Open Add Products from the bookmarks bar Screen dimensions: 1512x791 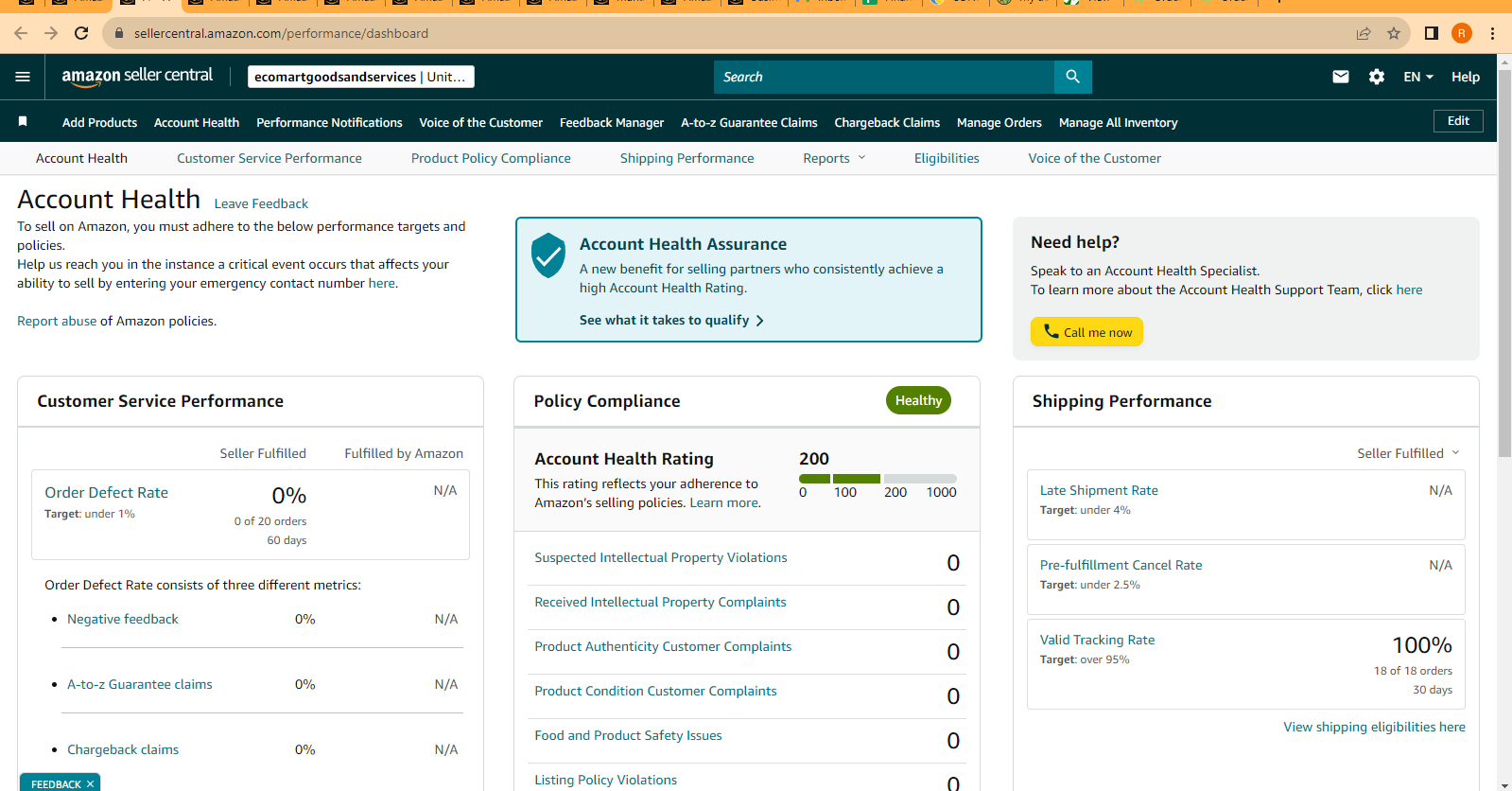(x=99, y=122)
